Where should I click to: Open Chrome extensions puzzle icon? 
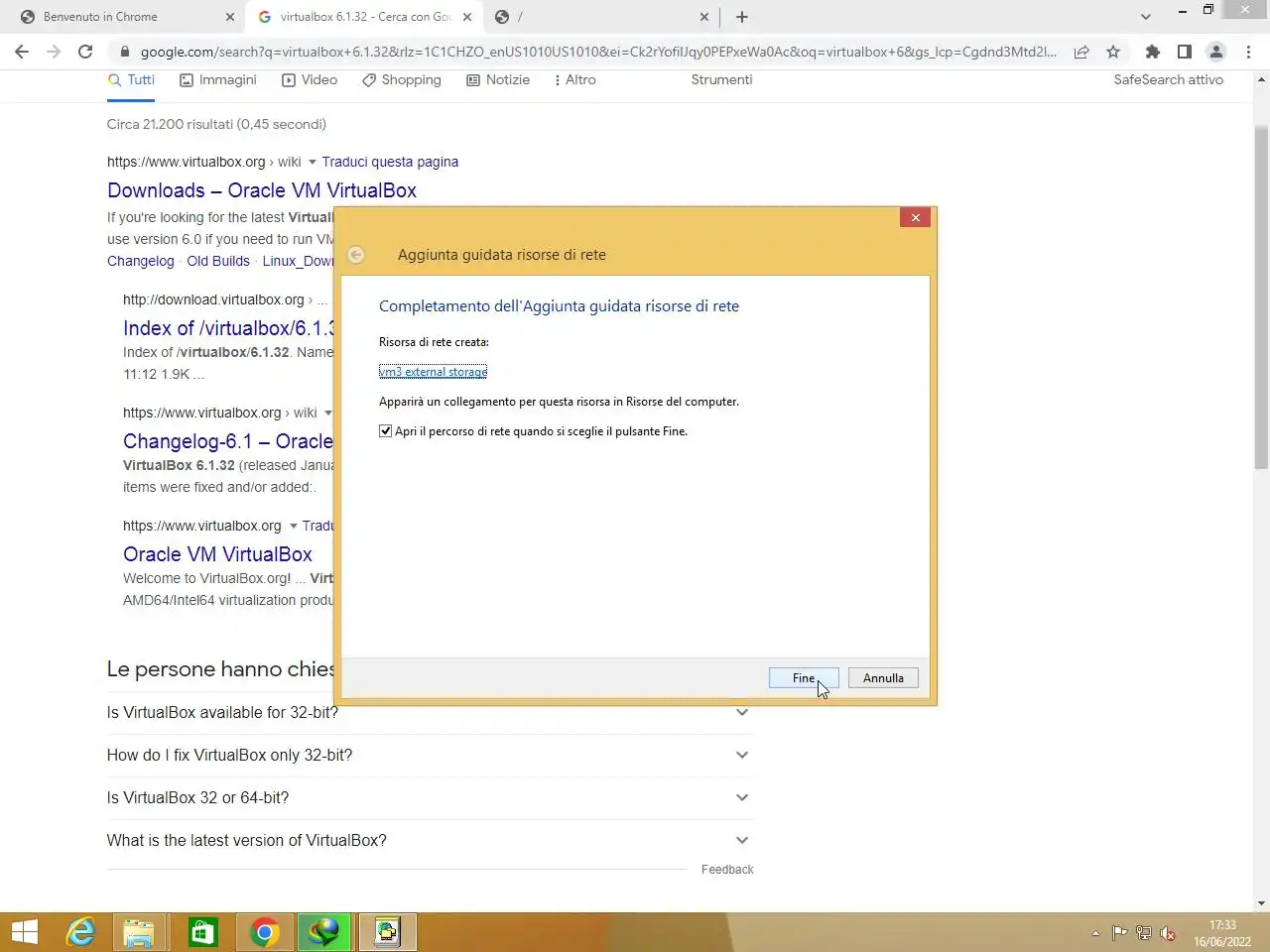pyautogui.click(x=1152, y=52)
